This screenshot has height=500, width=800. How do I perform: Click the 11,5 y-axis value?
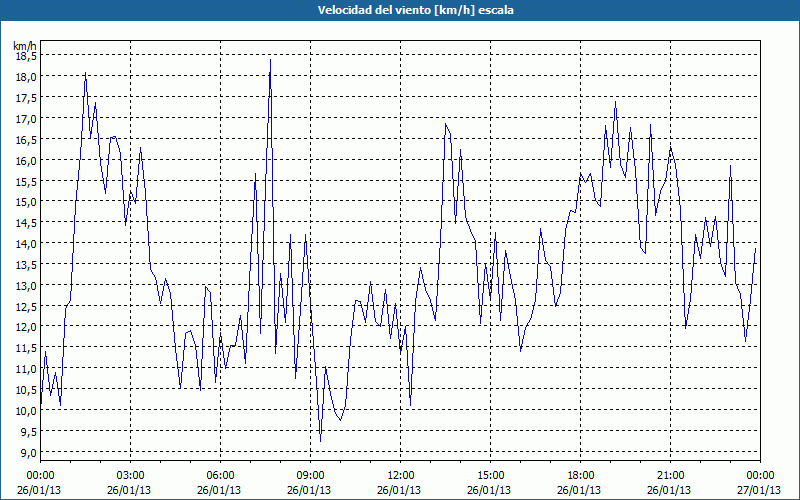[26, 347]
